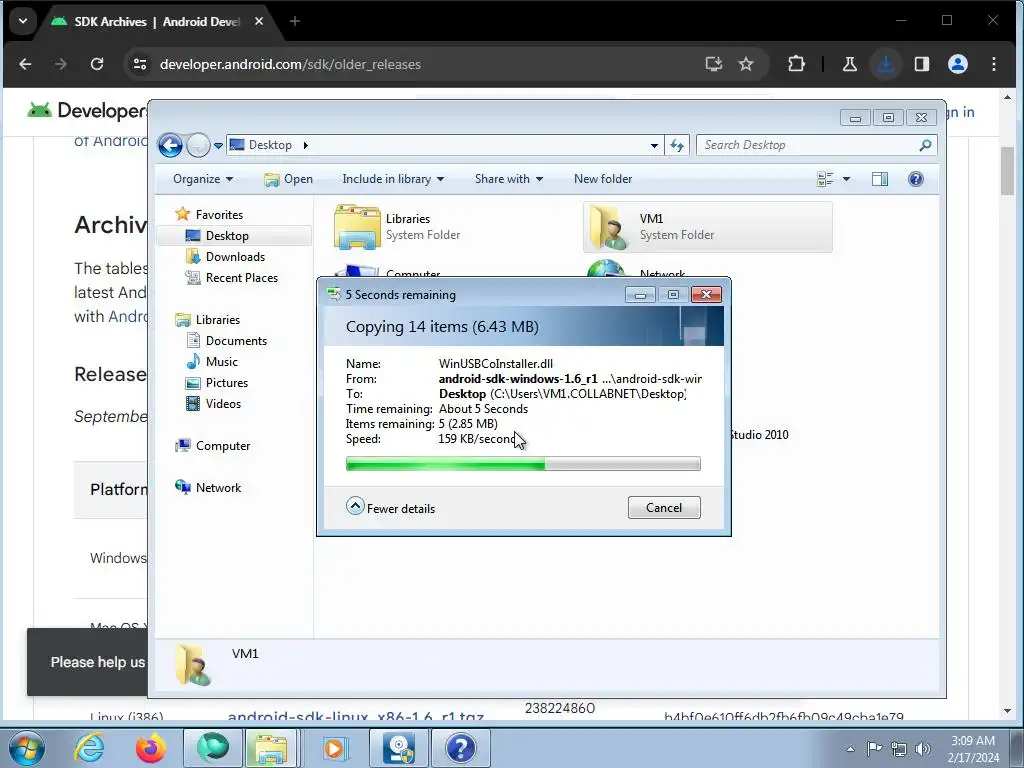Viewport: 1024px width, 768px height.
Task: Toggle the Chrome side panel icon
Action: tap(921, 64)
